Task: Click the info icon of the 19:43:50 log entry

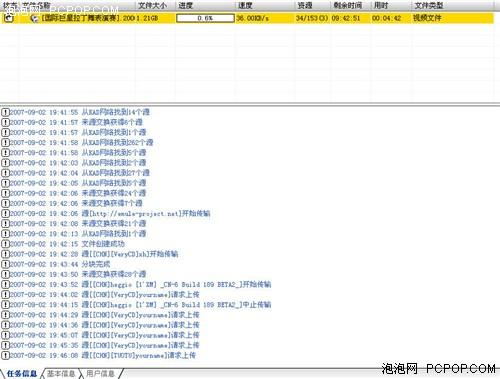Action: pyautogui.click(x=5, y=274)
